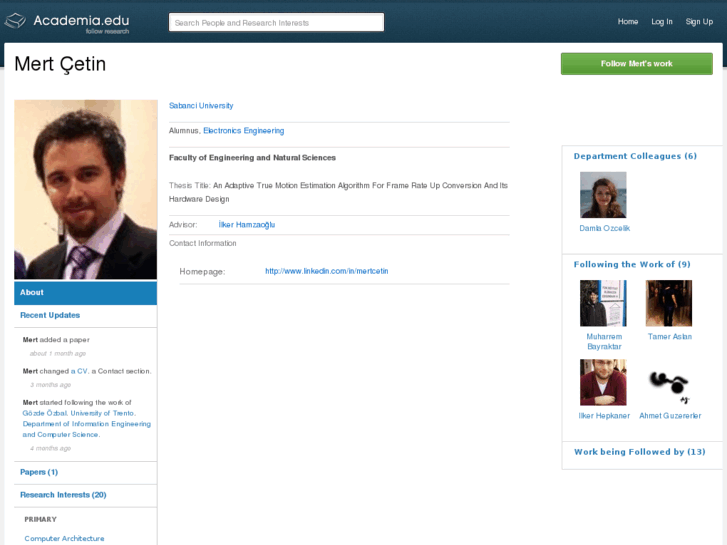Select the About tab in the sidebar
This screenshot has height=545, width=727.
click(x=86, y=293)
